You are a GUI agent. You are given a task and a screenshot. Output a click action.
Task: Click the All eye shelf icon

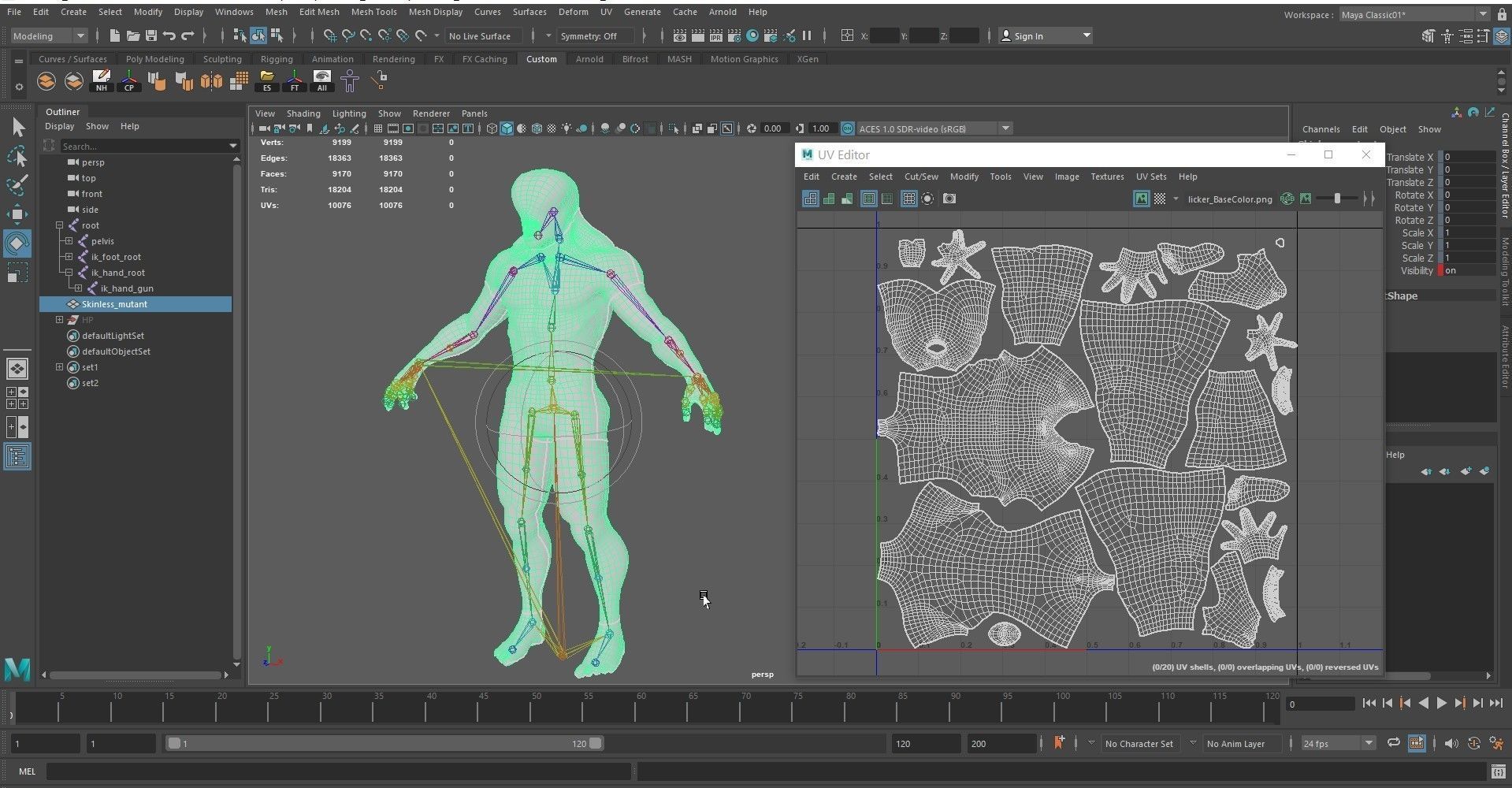pyautogui.click(x=322, y=80)
